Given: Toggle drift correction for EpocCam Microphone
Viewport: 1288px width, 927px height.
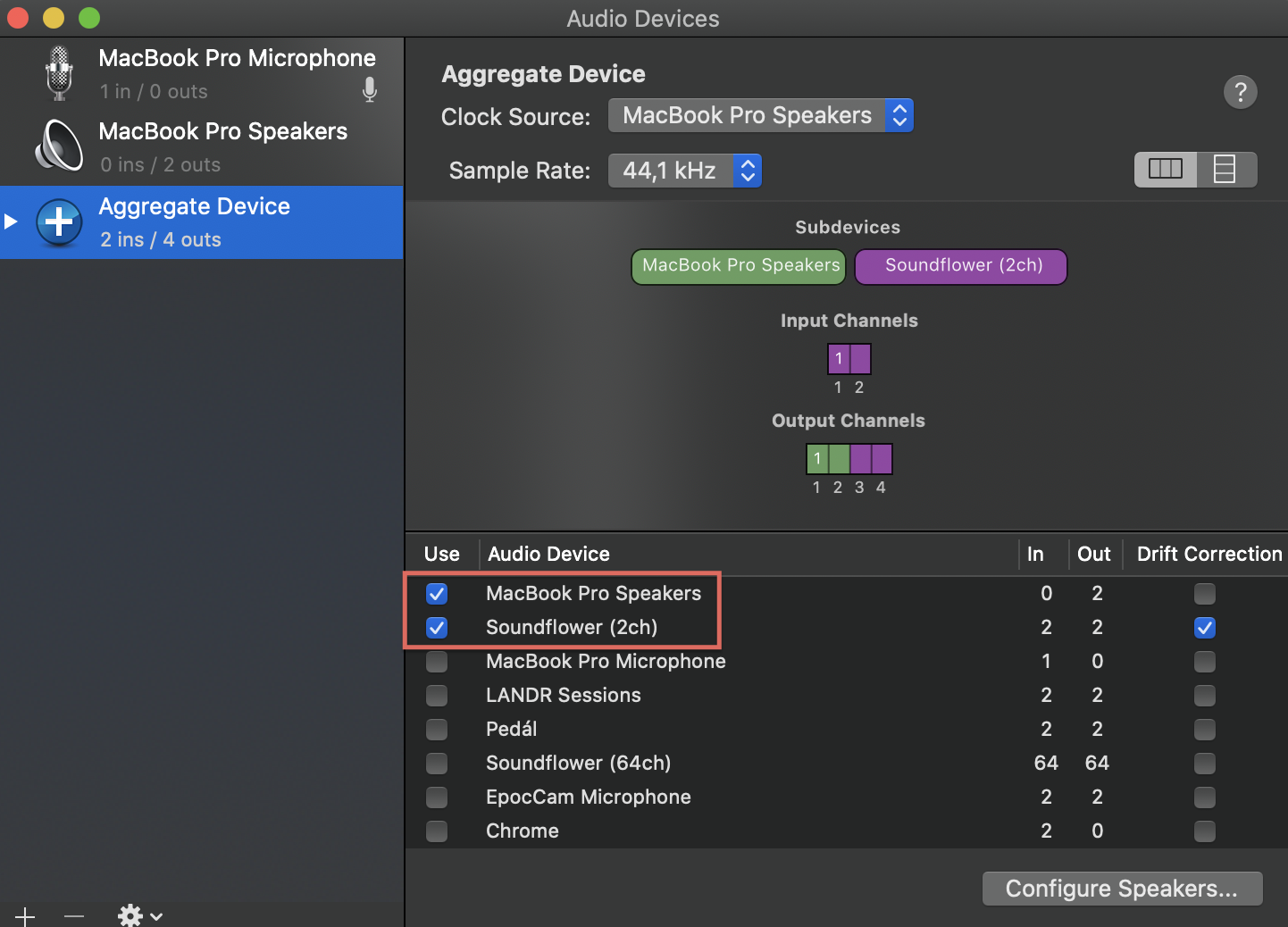Looking at the screenshot, I should pos(1205,798).
